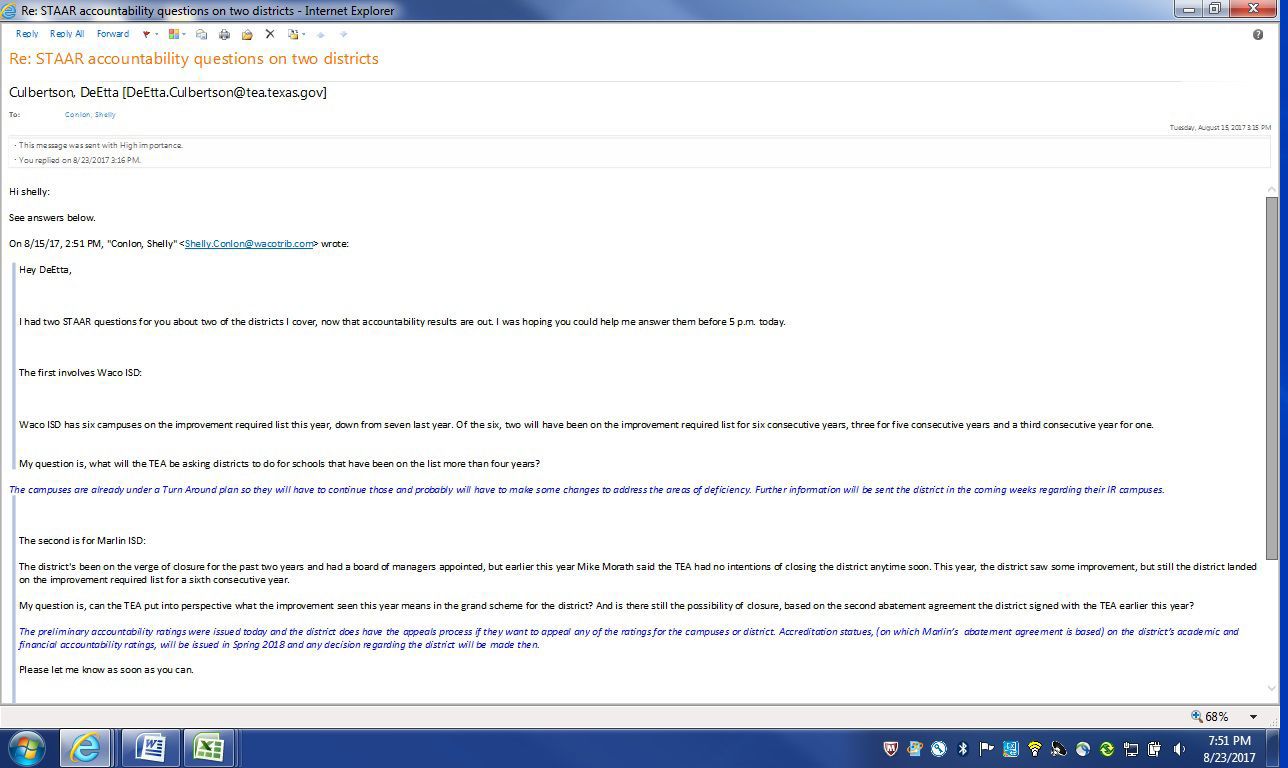
Task: Click the move-to-folder icon
Action: click(x=293, y=34)
